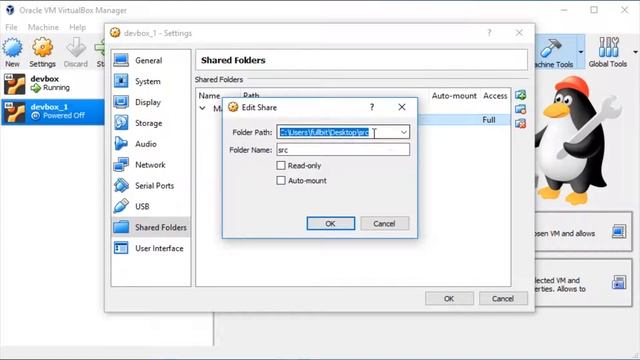Click the Name column header
Screen dimensions: 640x360
point(209,96)
